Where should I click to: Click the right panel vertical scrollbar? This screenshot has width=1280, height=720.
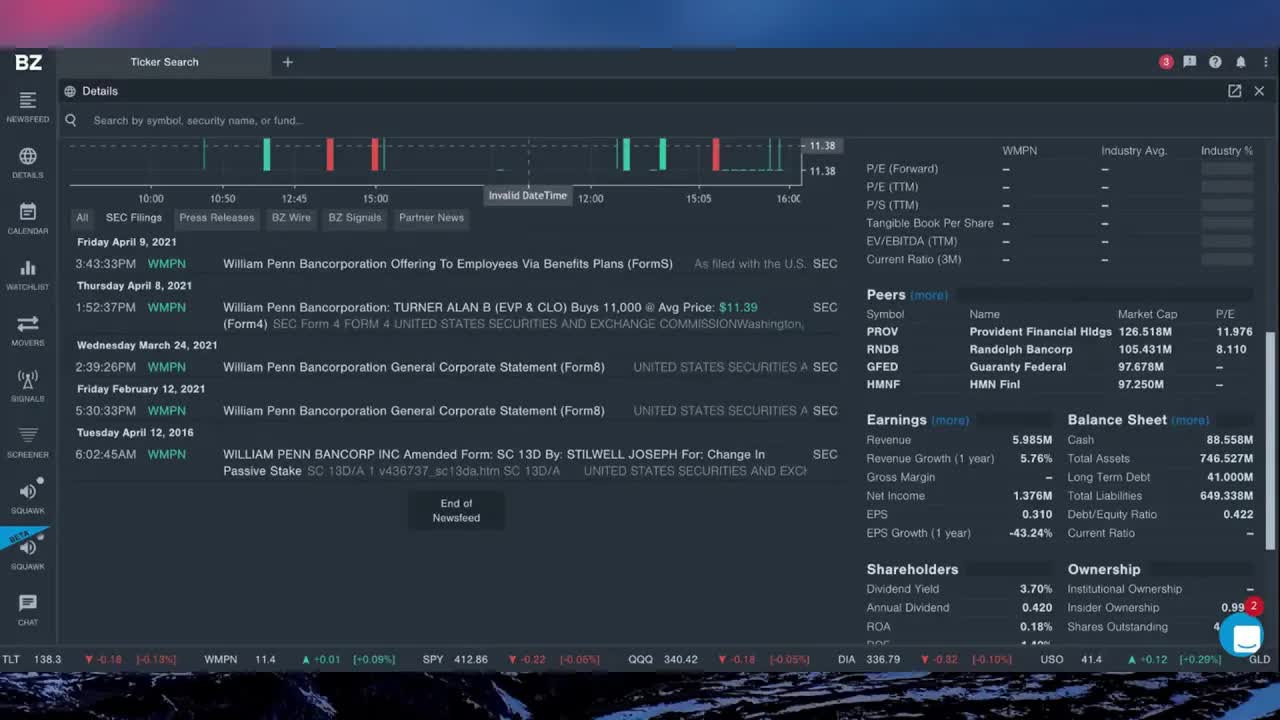pos(1272,440)
